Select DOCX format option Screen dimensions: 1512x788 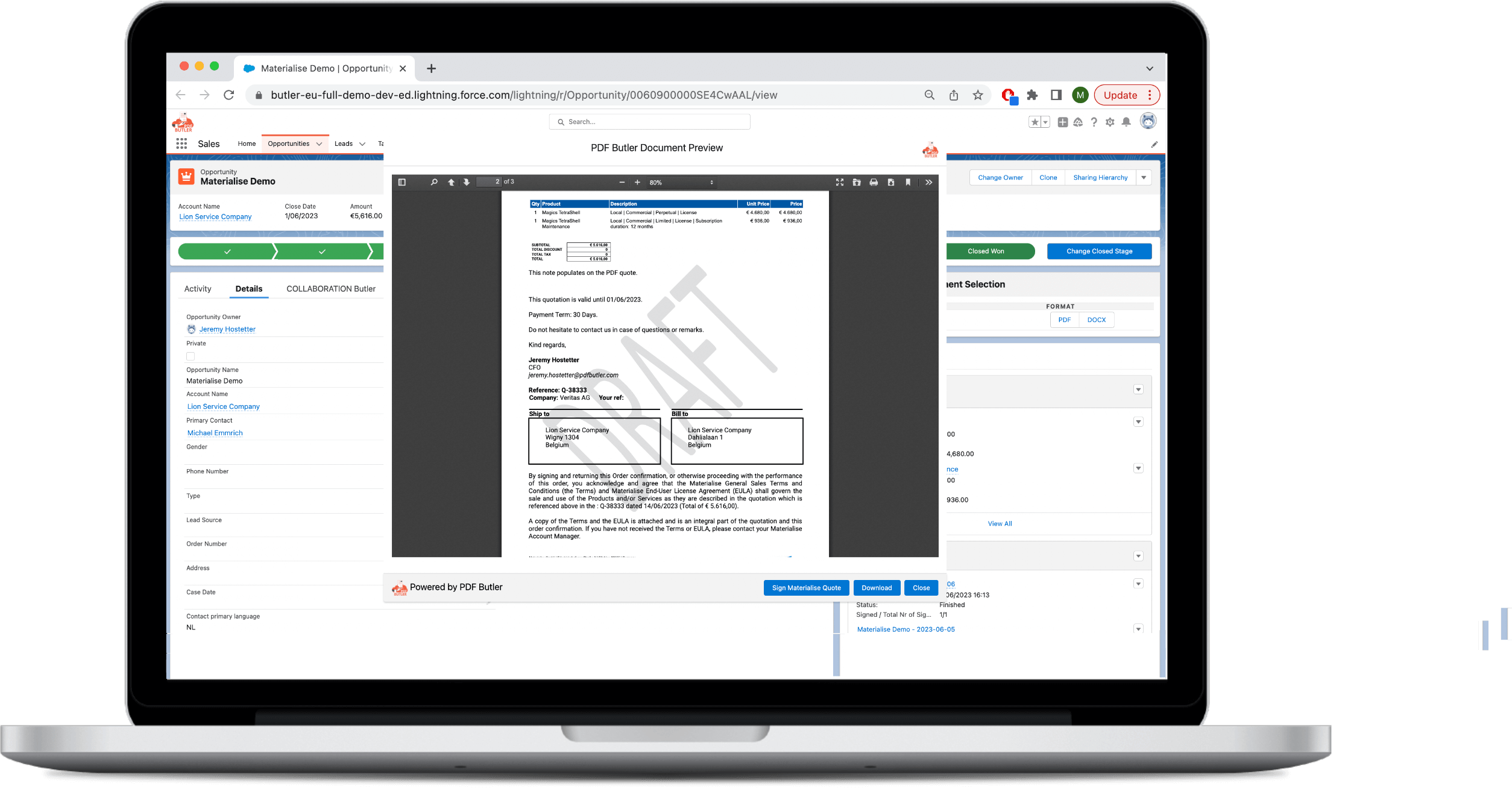pos(1097,320)
